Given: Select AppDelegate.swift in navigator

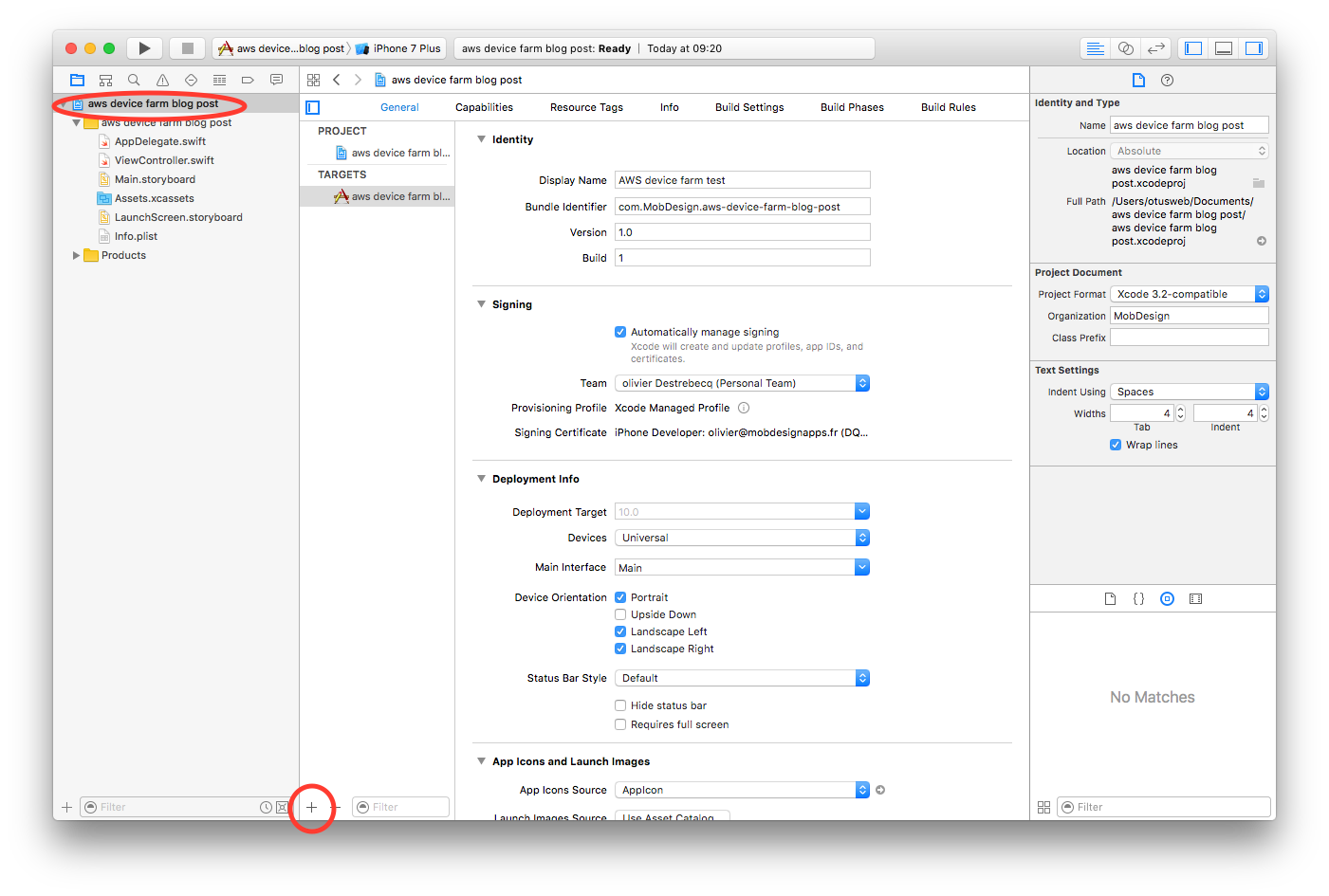Looking at the screenshot, I should point(159,141).
